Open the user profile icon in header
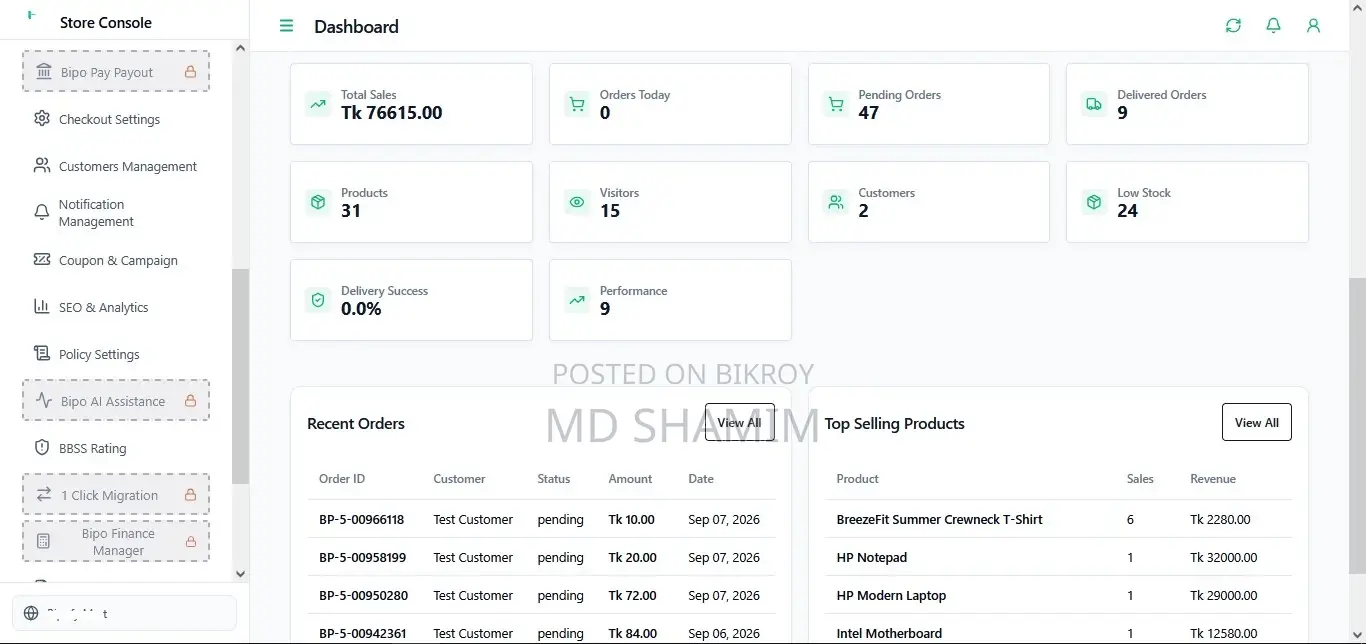The width and height of the screenshot is (1366, 644). coord(1313,26)
